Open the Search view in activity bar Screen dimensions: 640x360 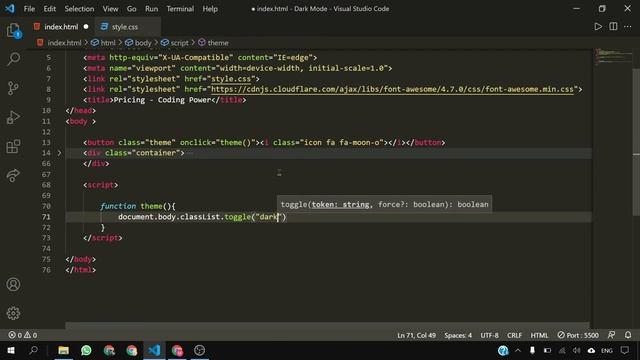point(13,59)
